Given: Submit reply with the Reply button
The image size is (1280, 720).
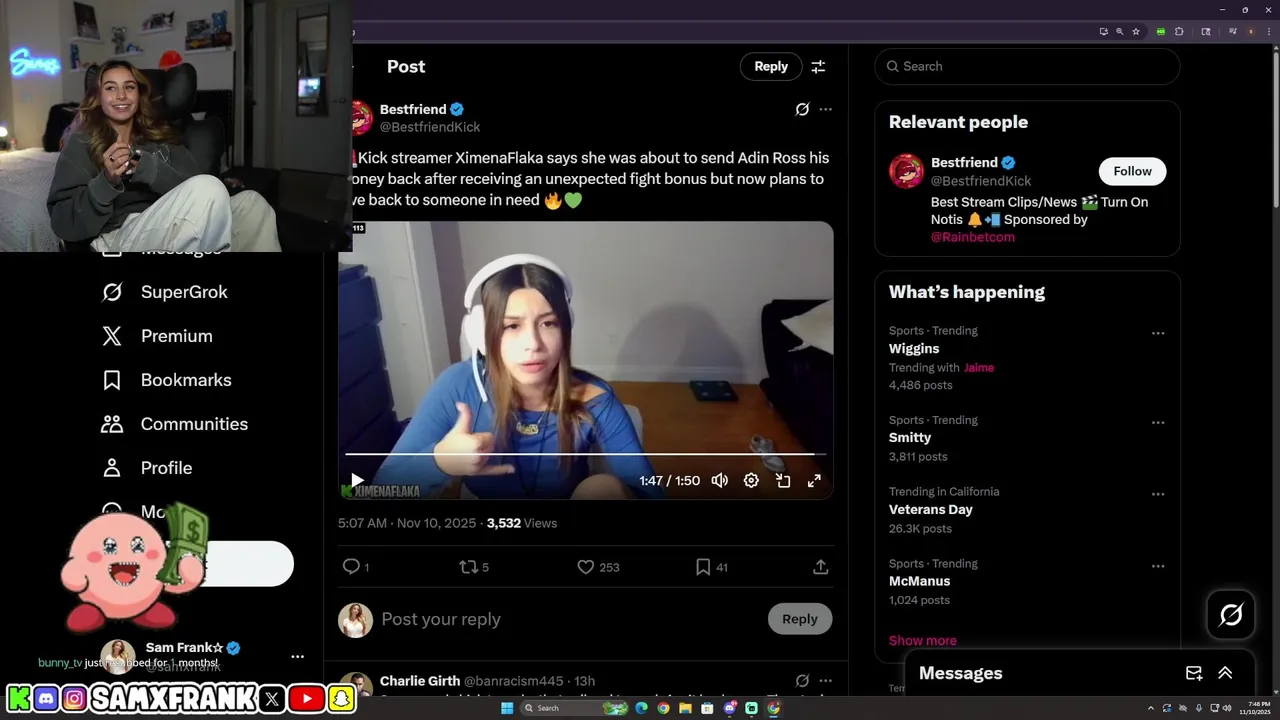Looking at the screenshot, I should tap(800, 619).
